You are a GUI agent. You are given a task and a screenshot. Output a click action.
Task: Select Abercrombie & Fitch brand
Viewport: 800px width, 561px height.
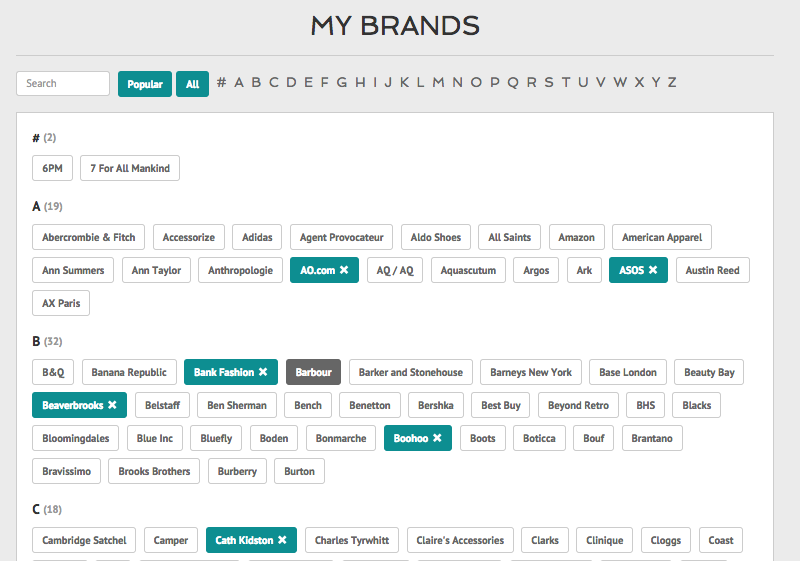tap(88, 237)
